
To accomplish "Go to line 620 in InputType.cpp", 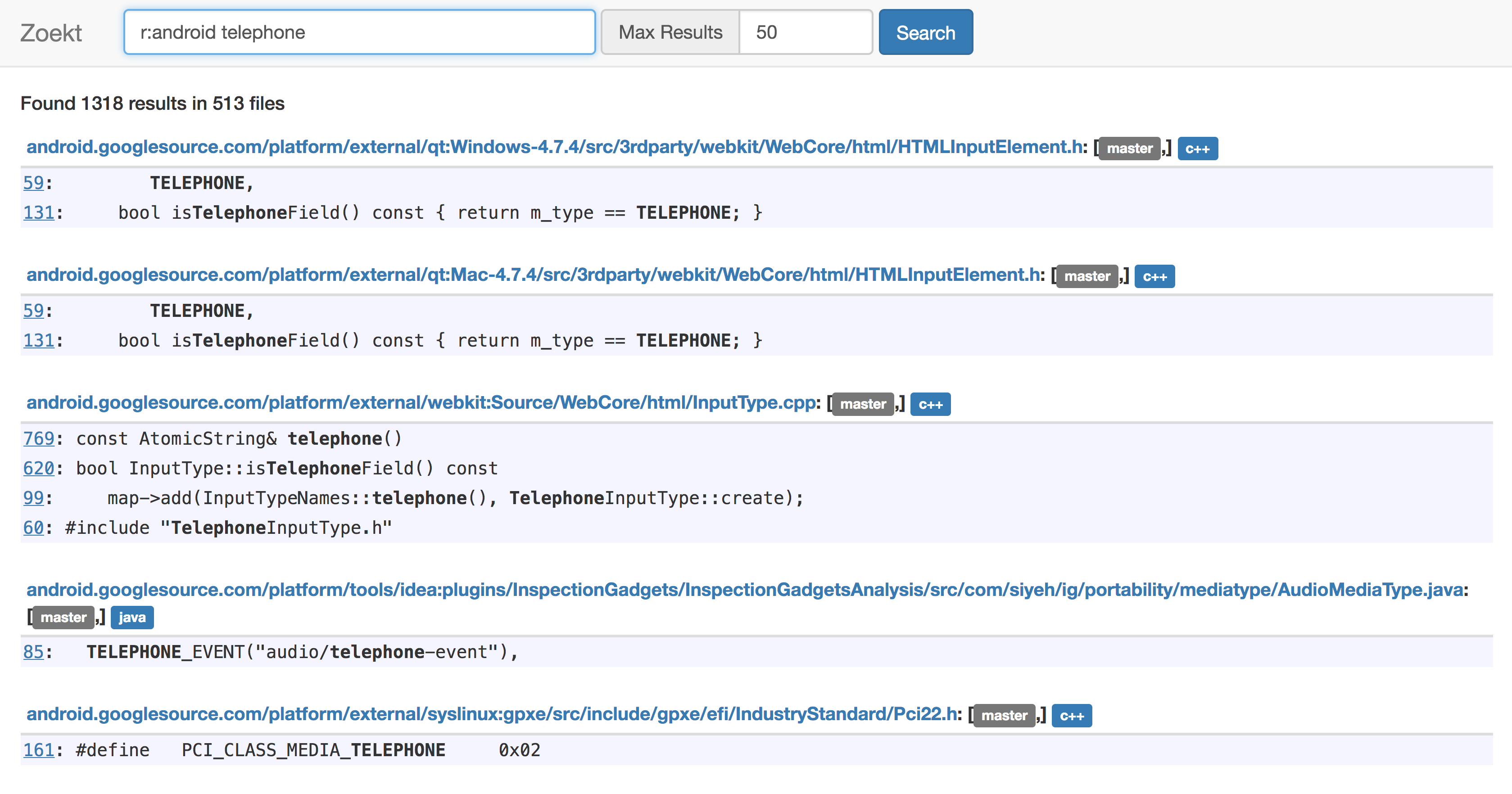I will pyautogui.click(x=38, y=468).
